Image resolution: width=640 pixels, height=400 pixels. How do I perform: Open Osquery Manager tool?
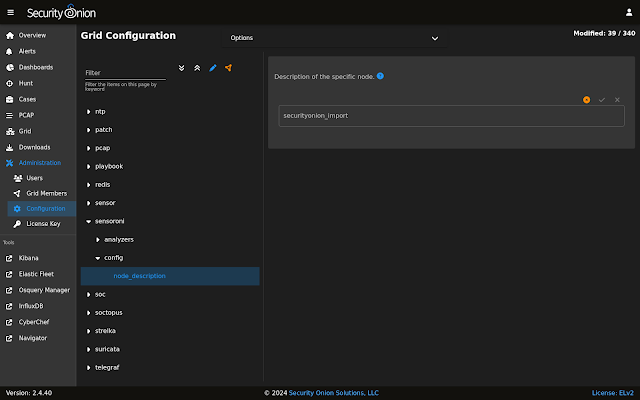[44, 290]
